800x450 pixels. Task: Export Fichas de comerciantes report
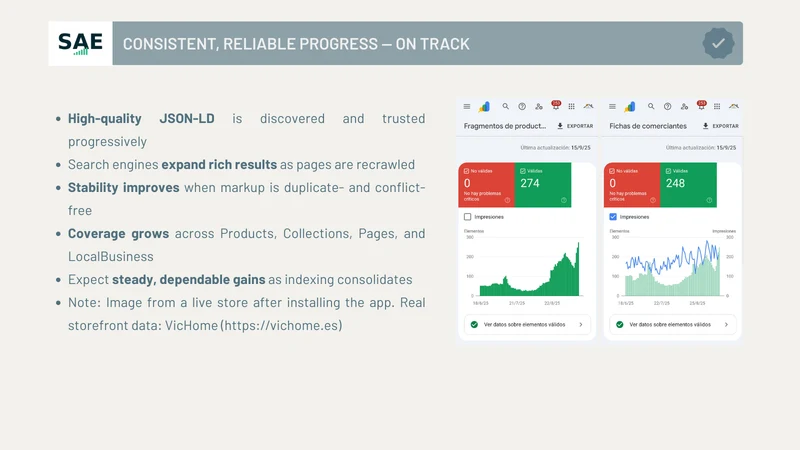pos(720,126)
